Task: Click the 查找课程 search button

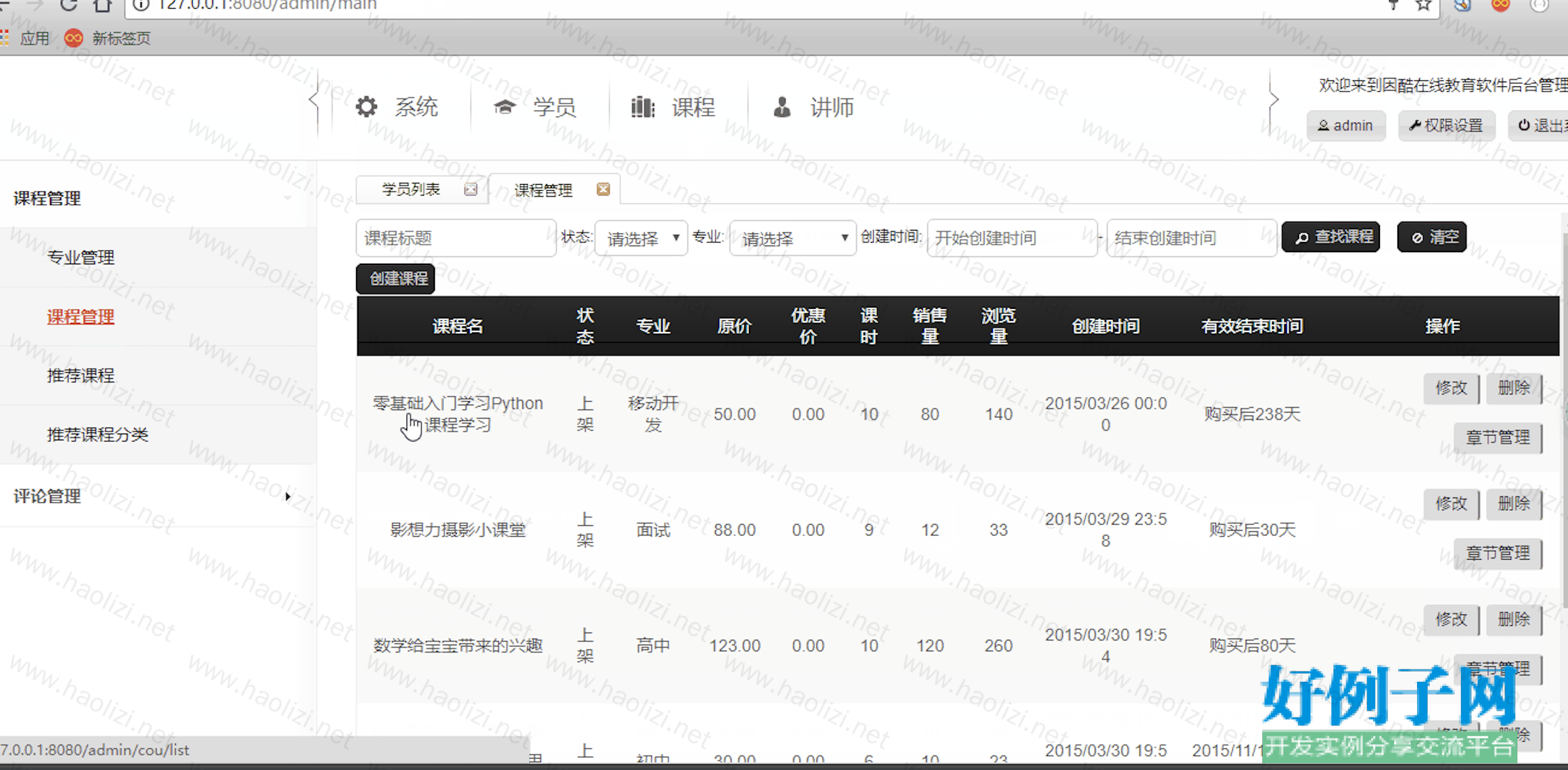Action: pos(1331,237)
